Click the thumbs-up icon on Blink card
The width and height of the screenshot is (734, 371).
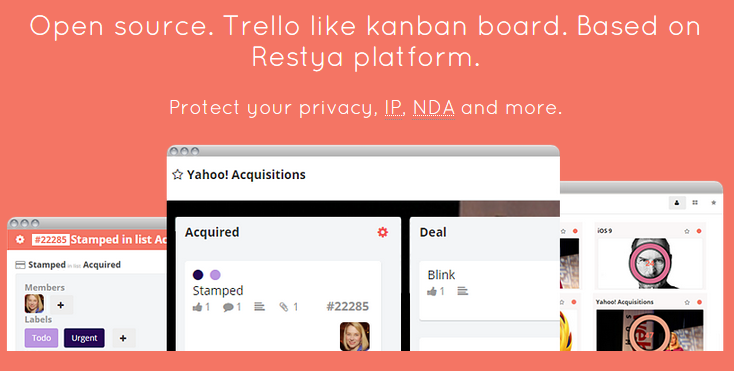[432, 291]
